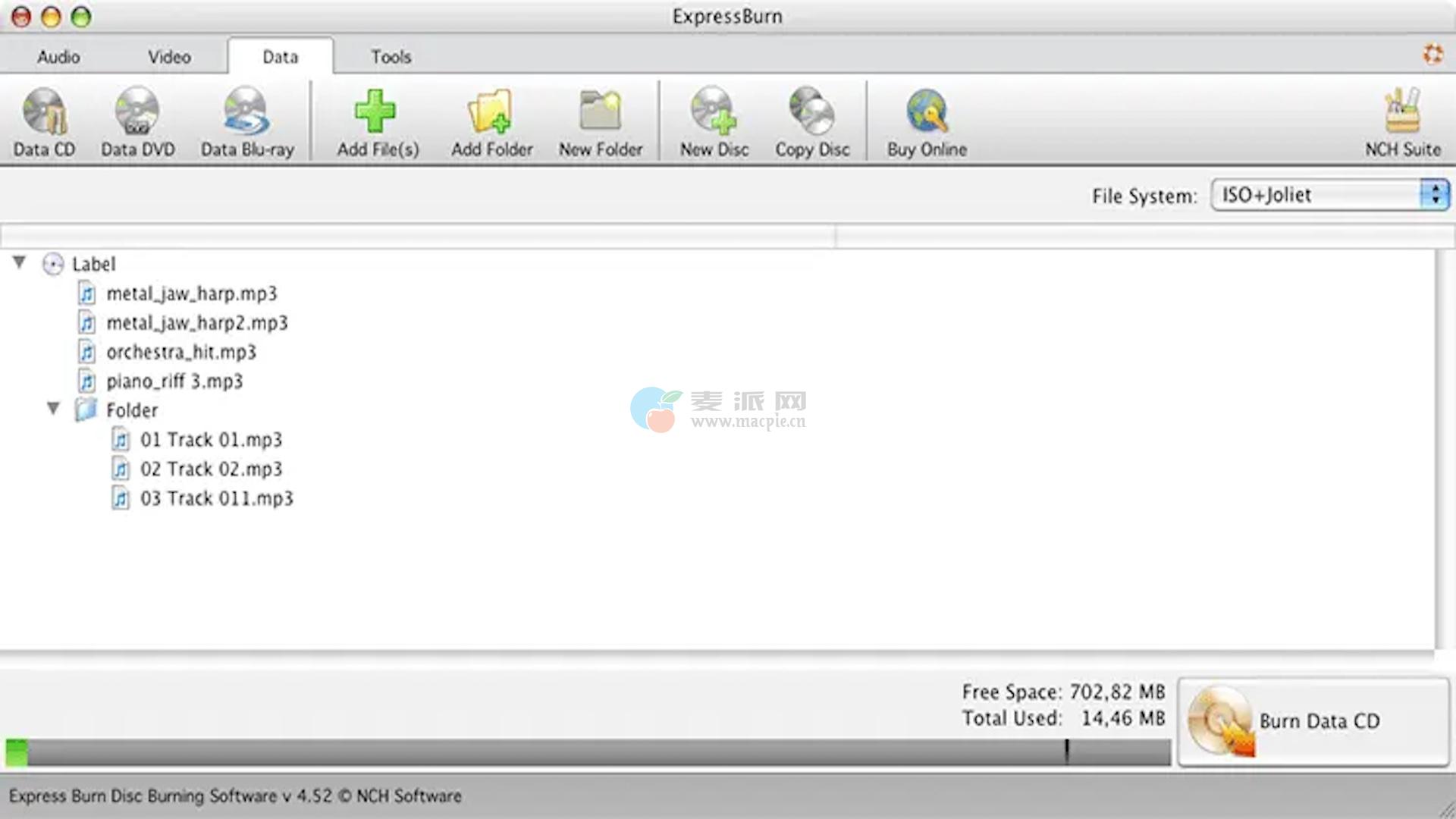
Task: Open the Tools tab
Action: pos(391,57)
